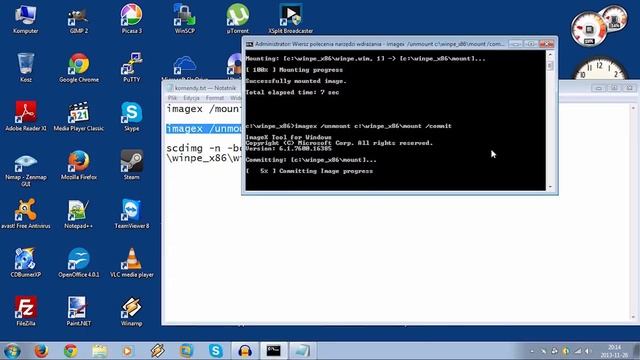The height and width of the screenshot is (360, 640).
Task: Click the avast! Free Antivirus desktop icon
Action: tap(26, 214)
